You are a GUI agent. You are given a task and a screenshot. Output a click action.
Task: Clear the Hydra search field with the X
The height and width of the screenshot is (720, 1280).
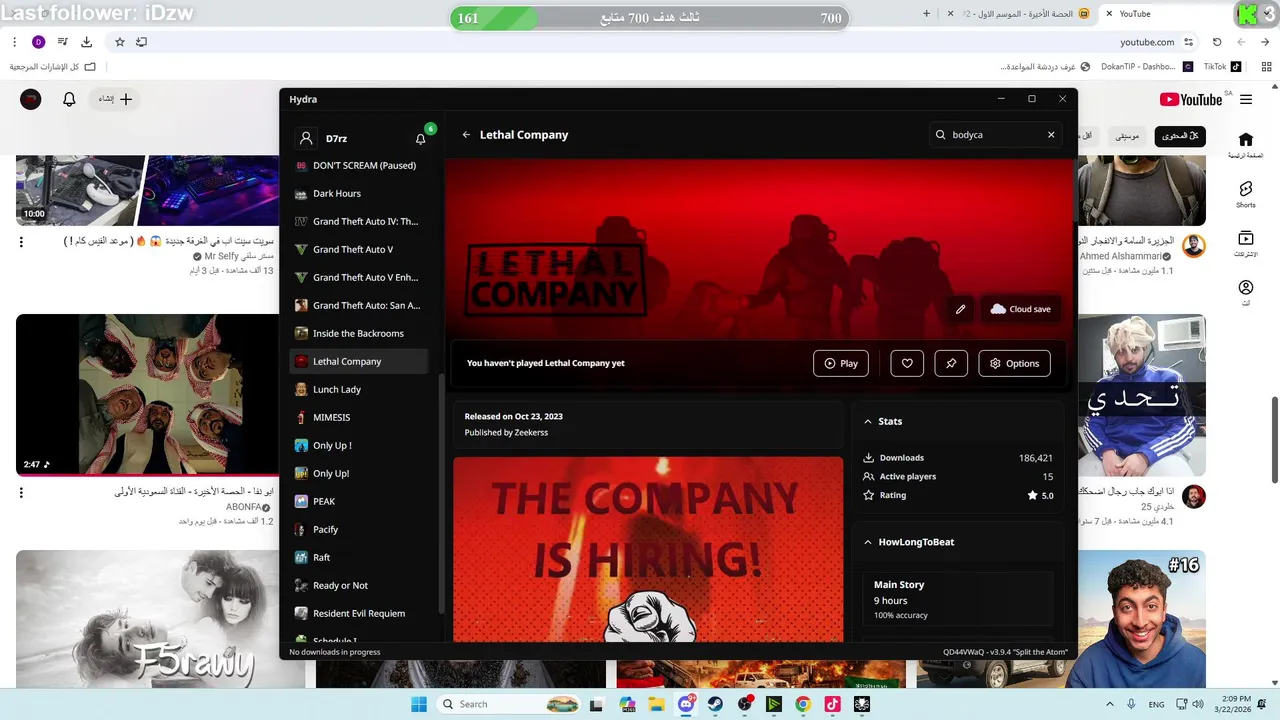[x=1051, y=134]
